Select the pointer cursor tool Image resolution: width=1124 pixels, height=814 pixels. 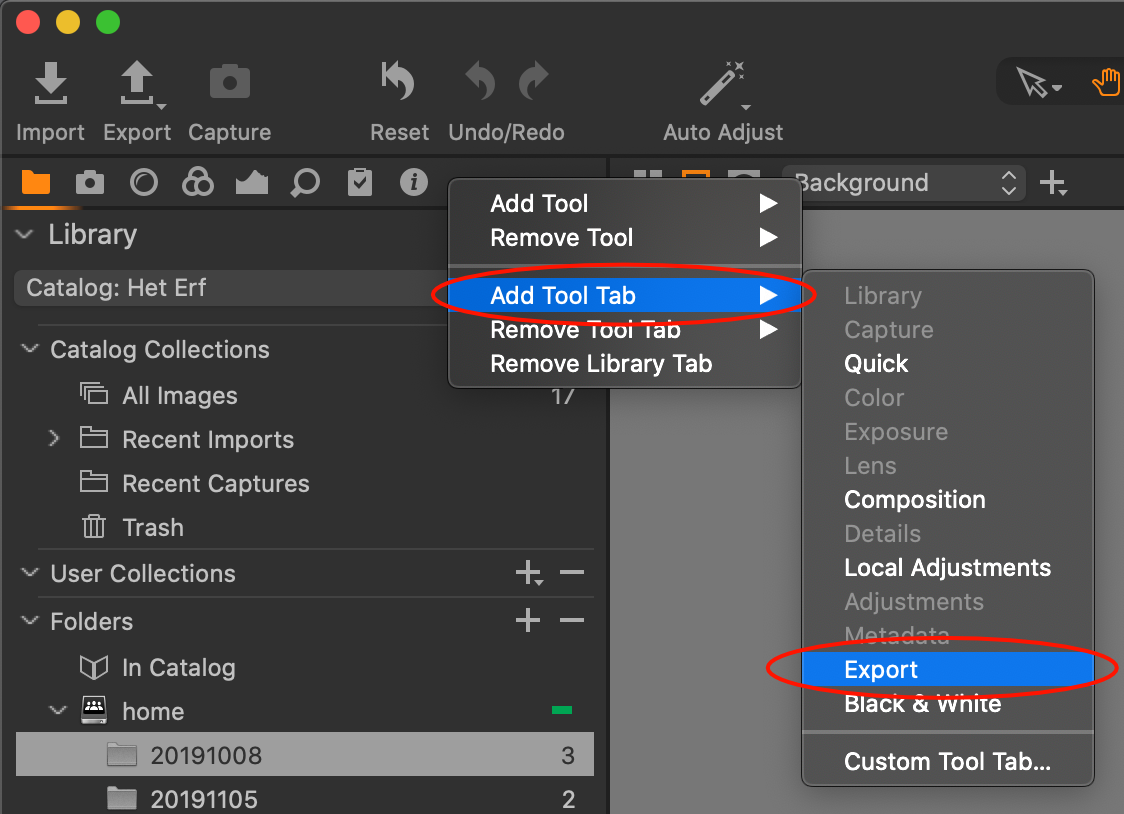1035,83
